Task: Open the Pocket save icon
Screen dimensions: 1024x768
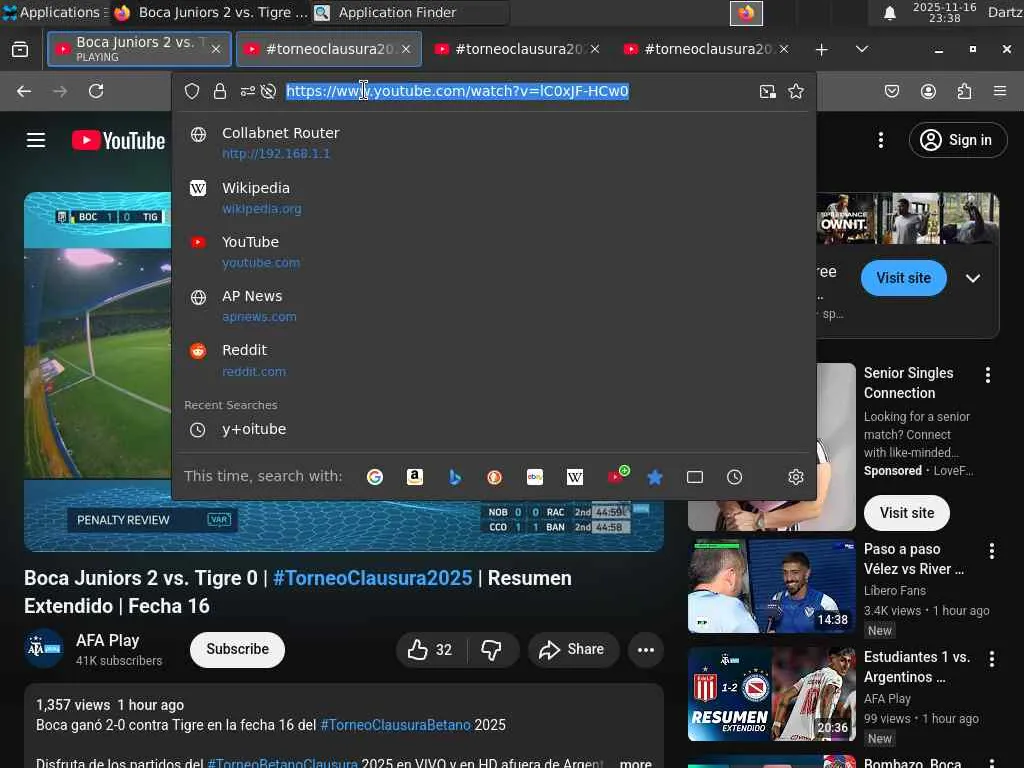Action: (x=892, y=91)
